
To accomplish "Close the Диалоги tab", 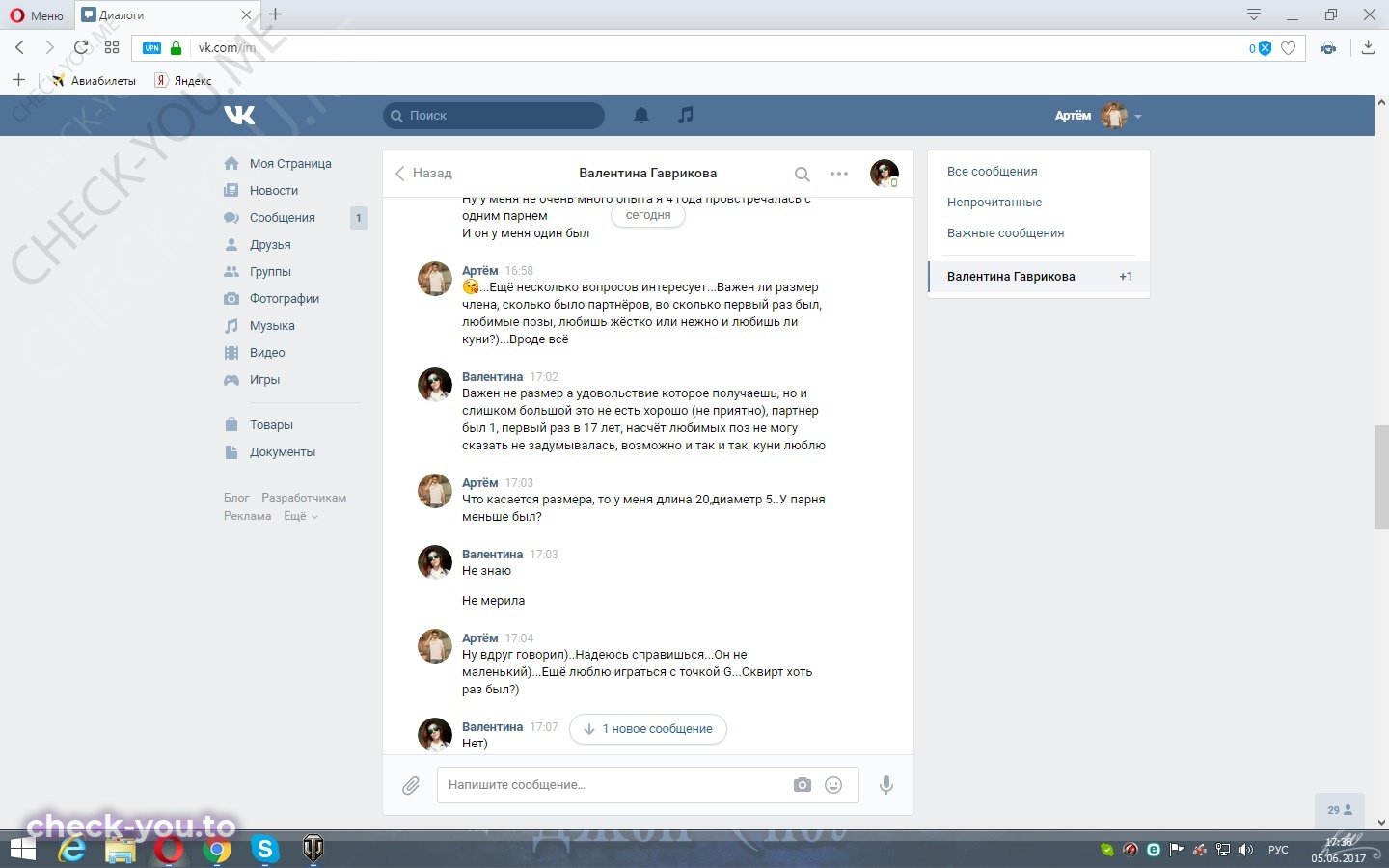I will (246, 15).
